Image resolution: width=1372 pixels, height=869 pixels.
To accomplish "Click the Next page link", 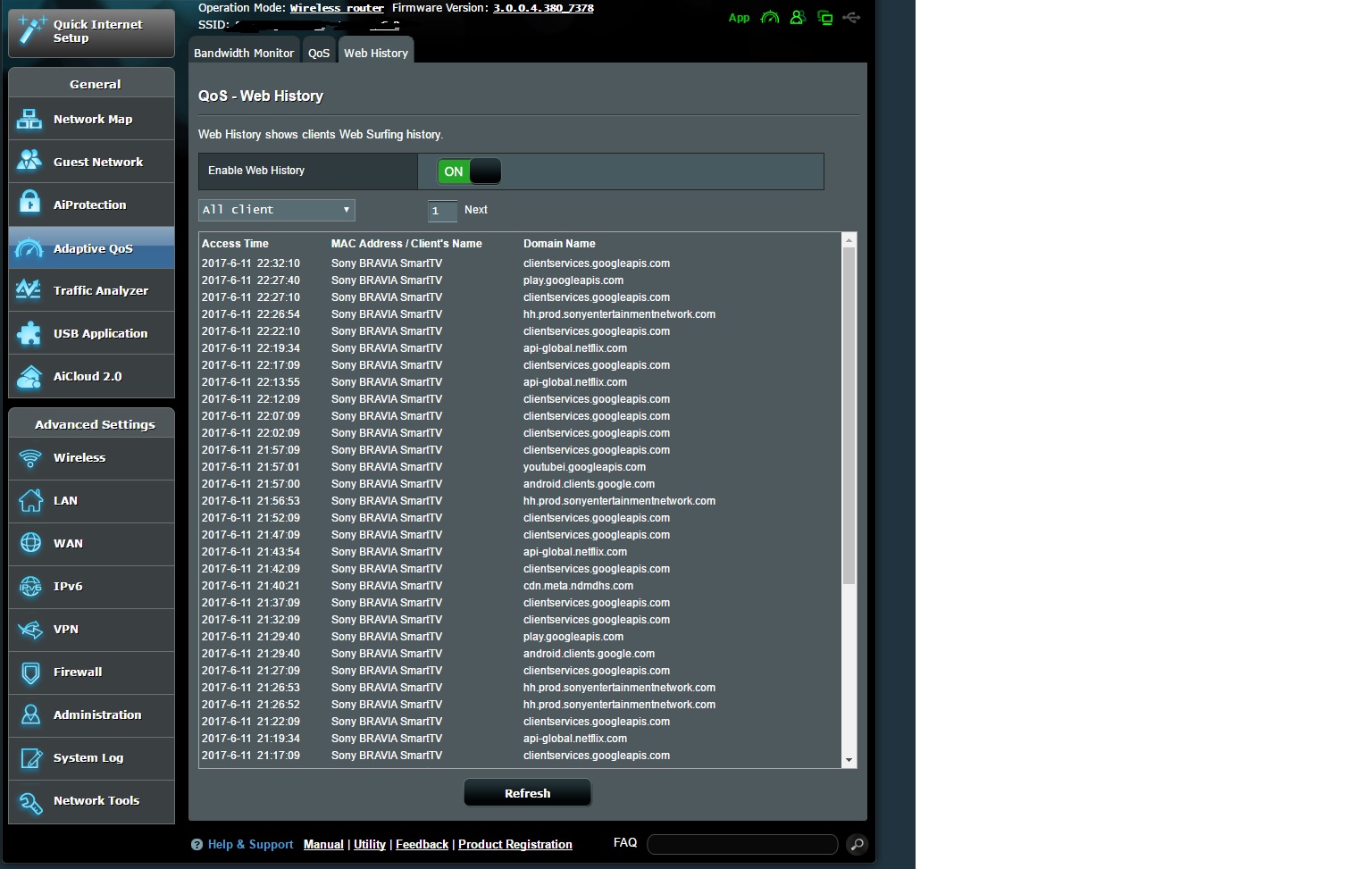I will [475, 210].
